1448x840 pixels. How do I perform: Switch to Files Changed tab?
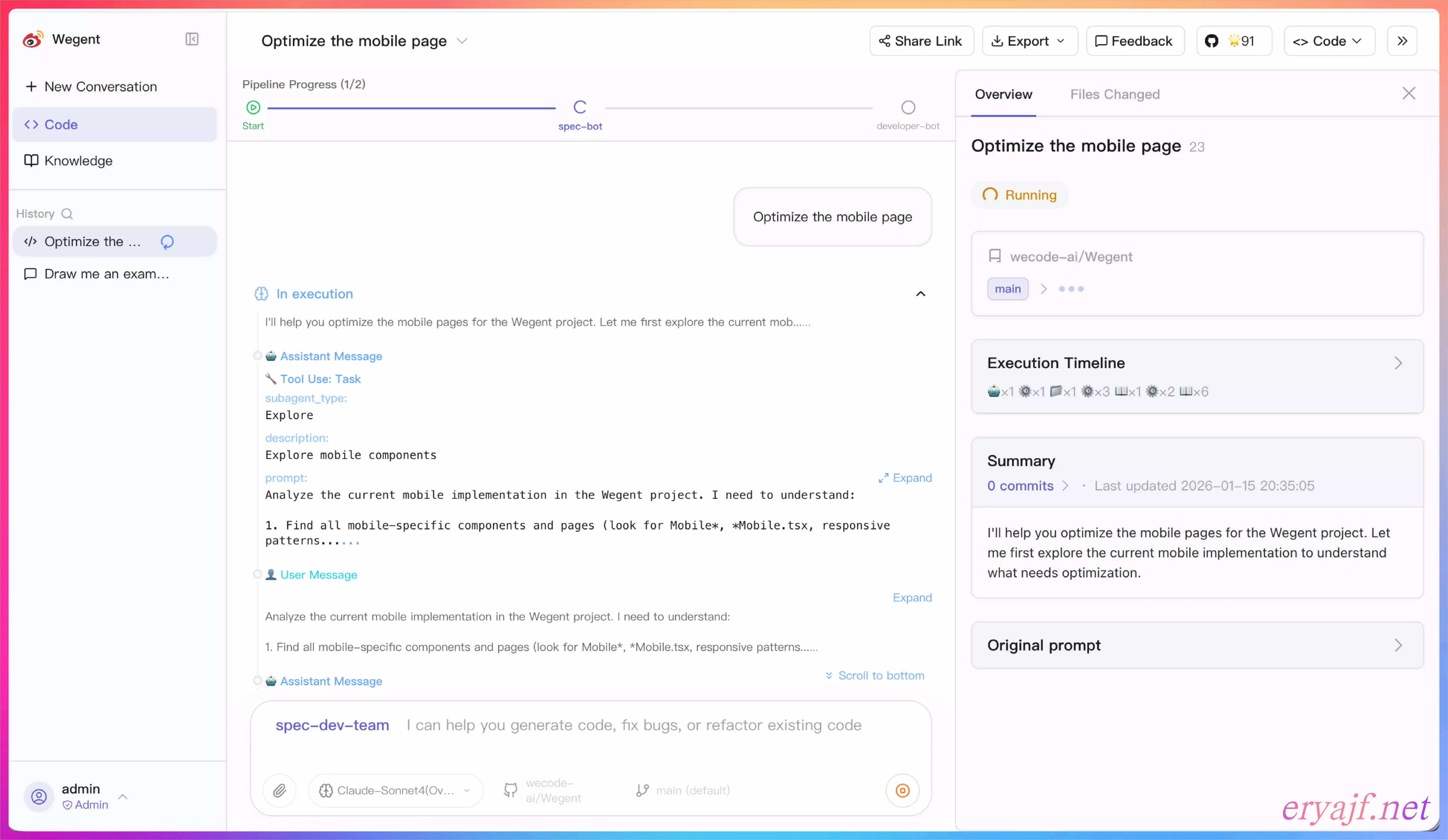tap(1115, 94)
